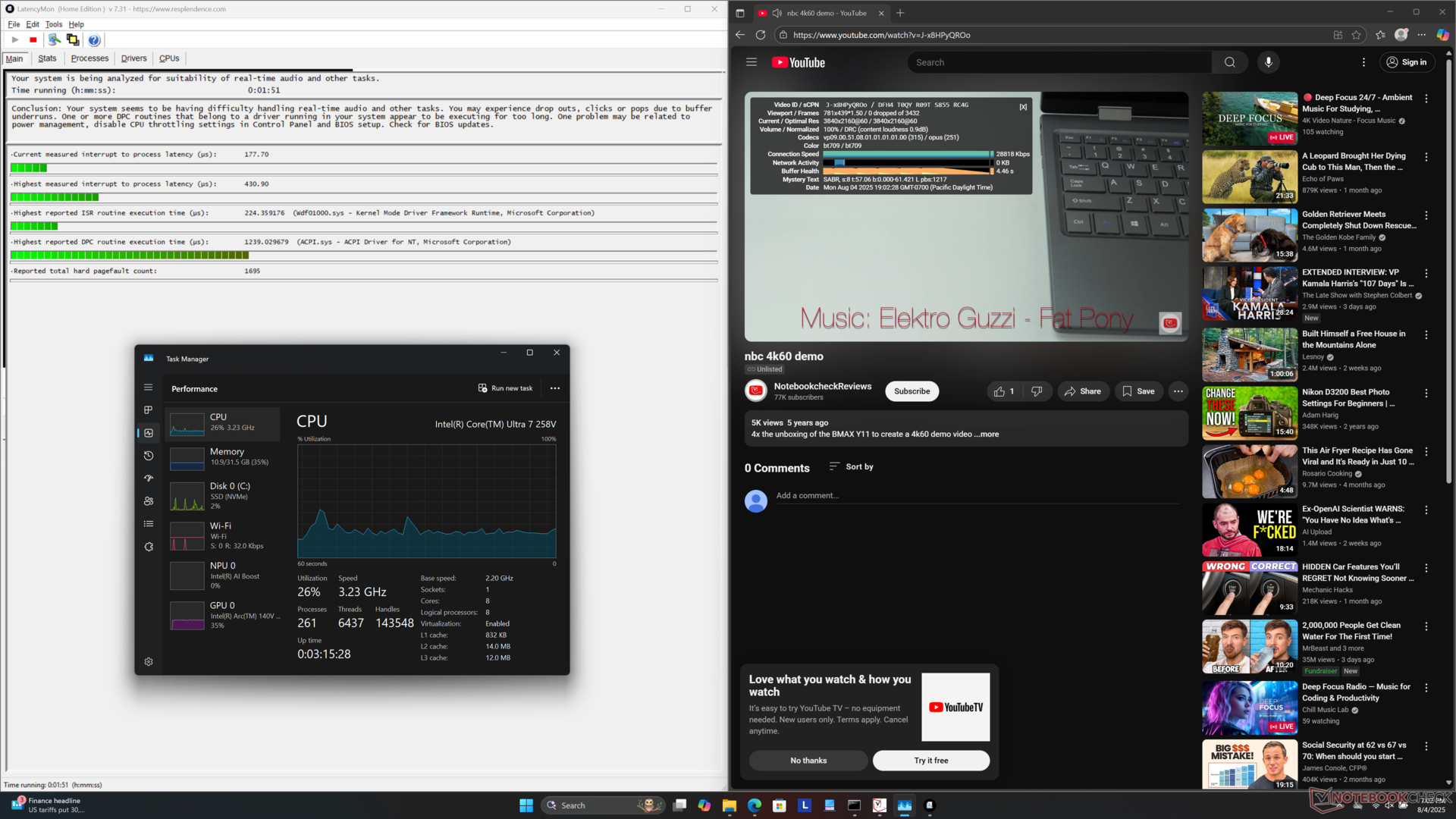1456x819 pixels.
Task: Mute the nbc 4k60 demo tab audio
Action: (777, 13)
